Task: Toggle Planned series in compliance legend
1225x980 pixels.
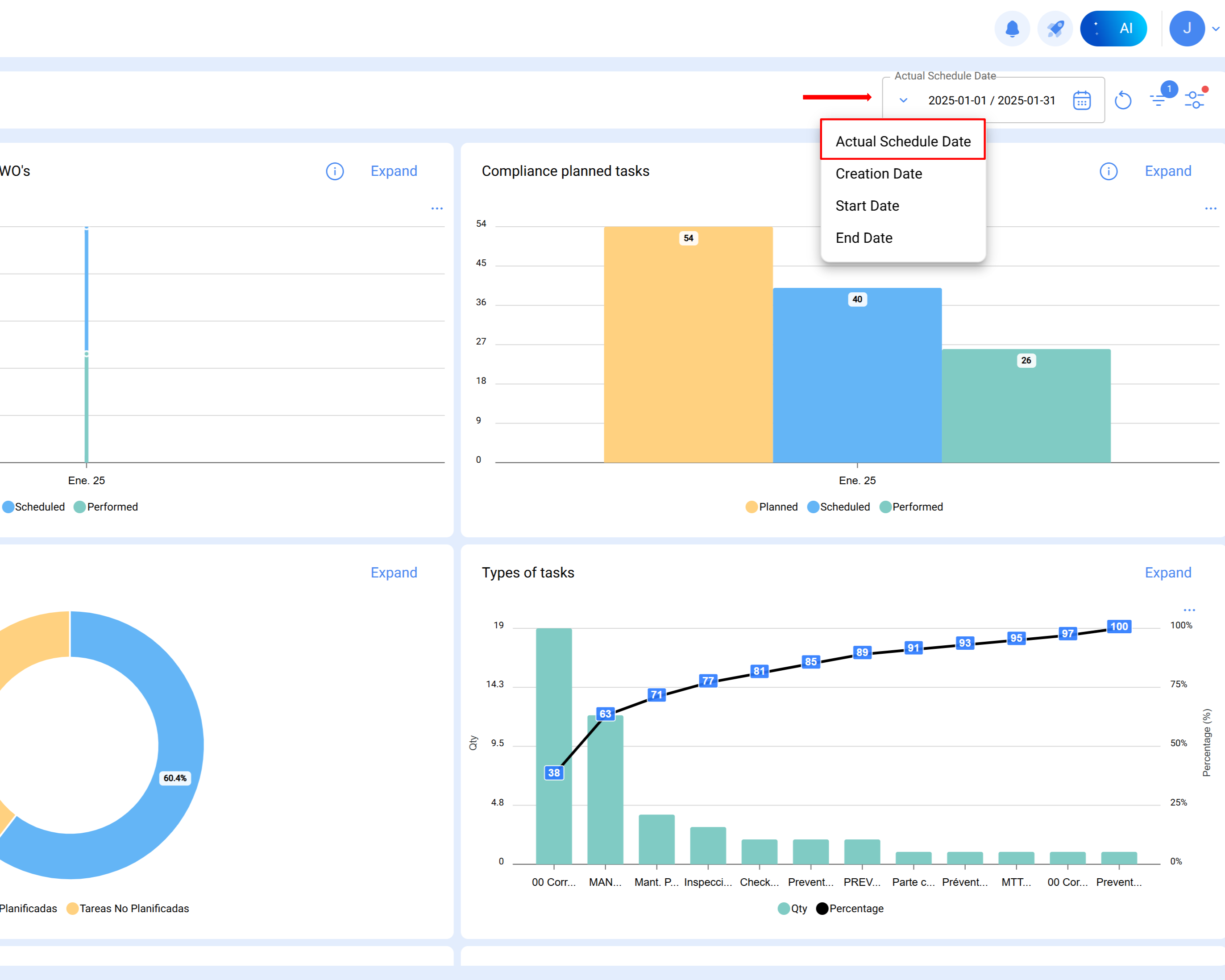Action: pos(771,507)
